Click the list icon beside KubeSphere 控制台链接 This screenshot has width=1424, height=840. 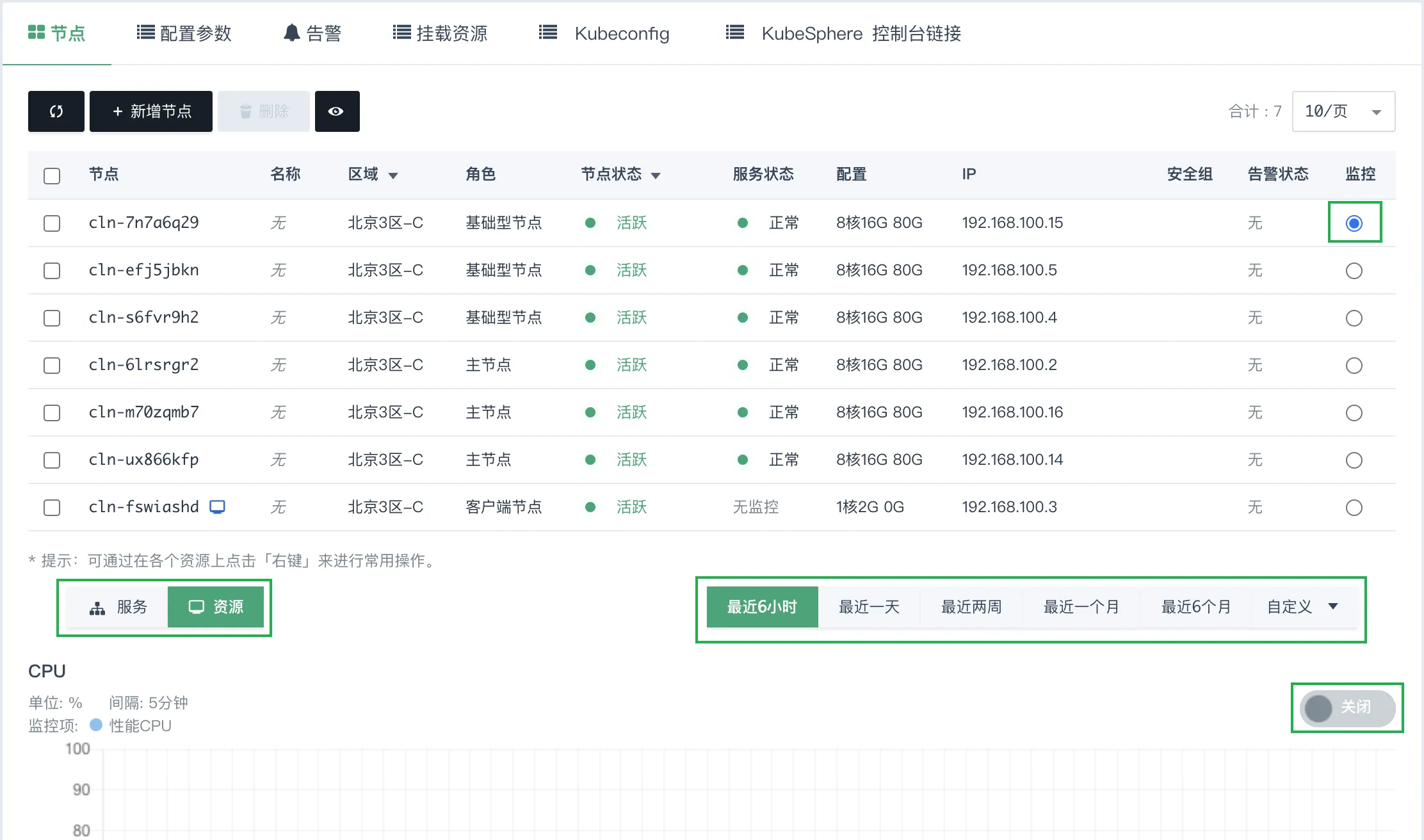point(735,33)
